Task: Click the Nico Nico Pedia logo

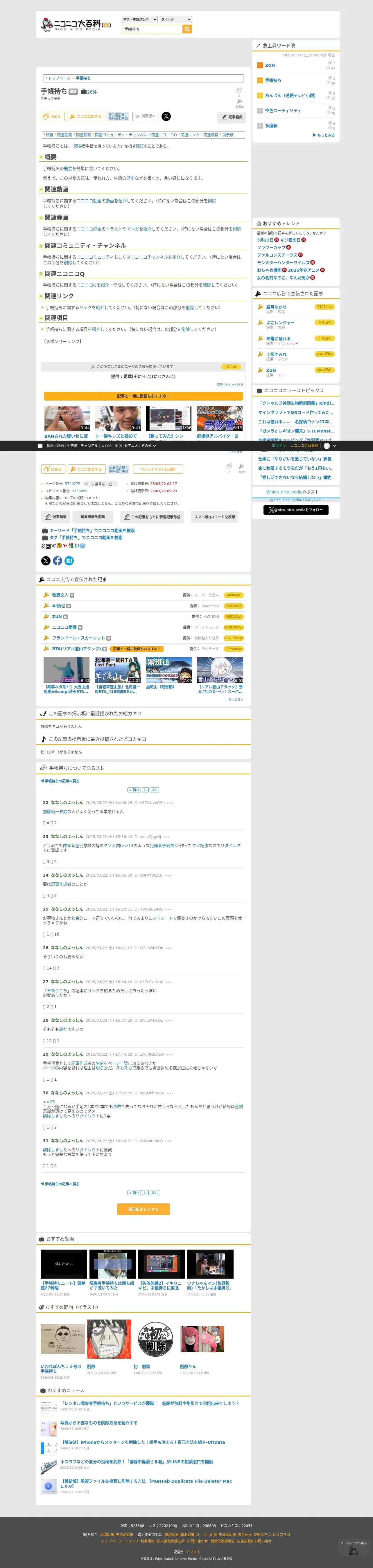Action: 76,24
